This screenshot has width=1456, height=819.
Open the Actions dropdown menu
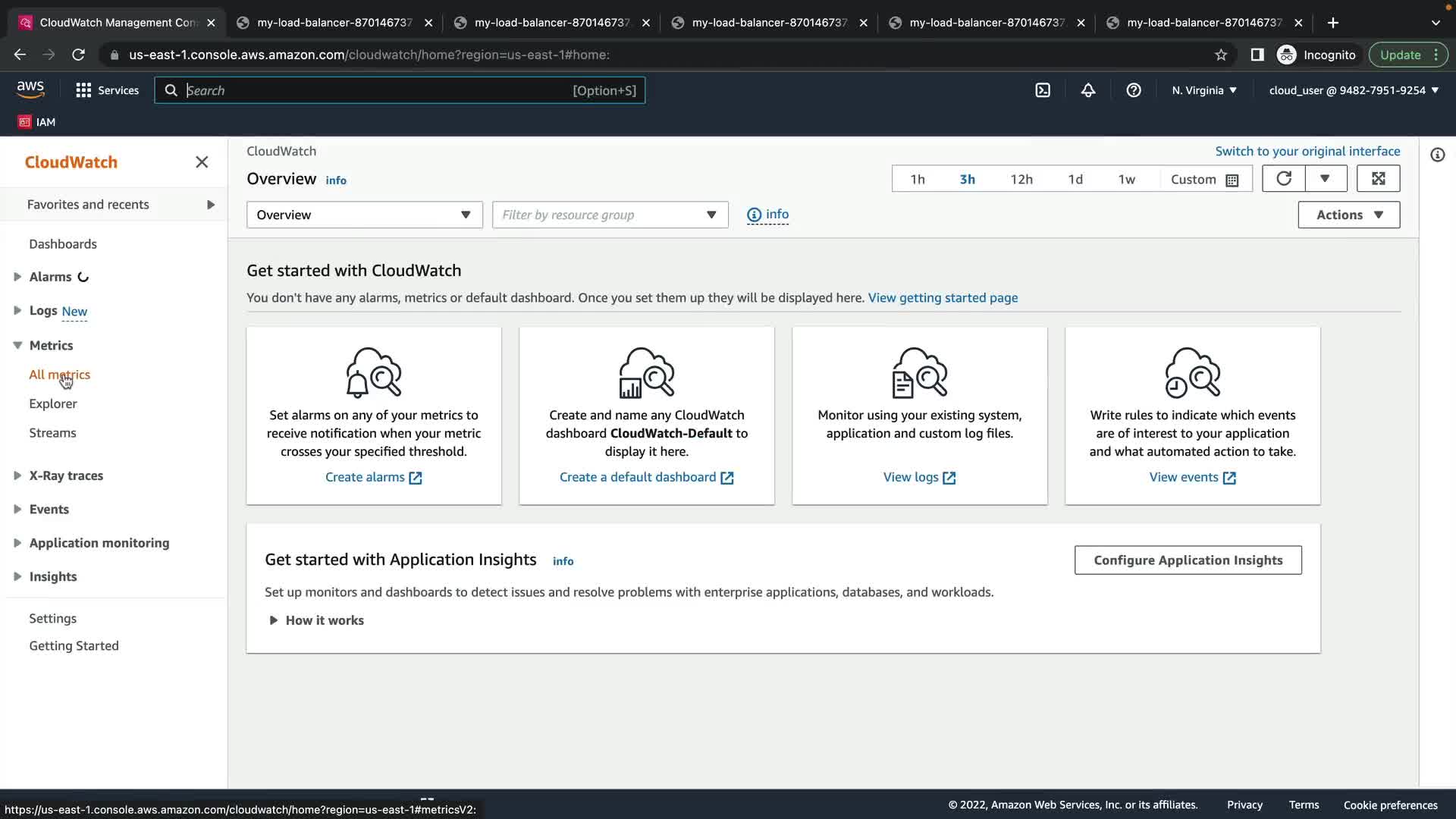point(1348,215)
